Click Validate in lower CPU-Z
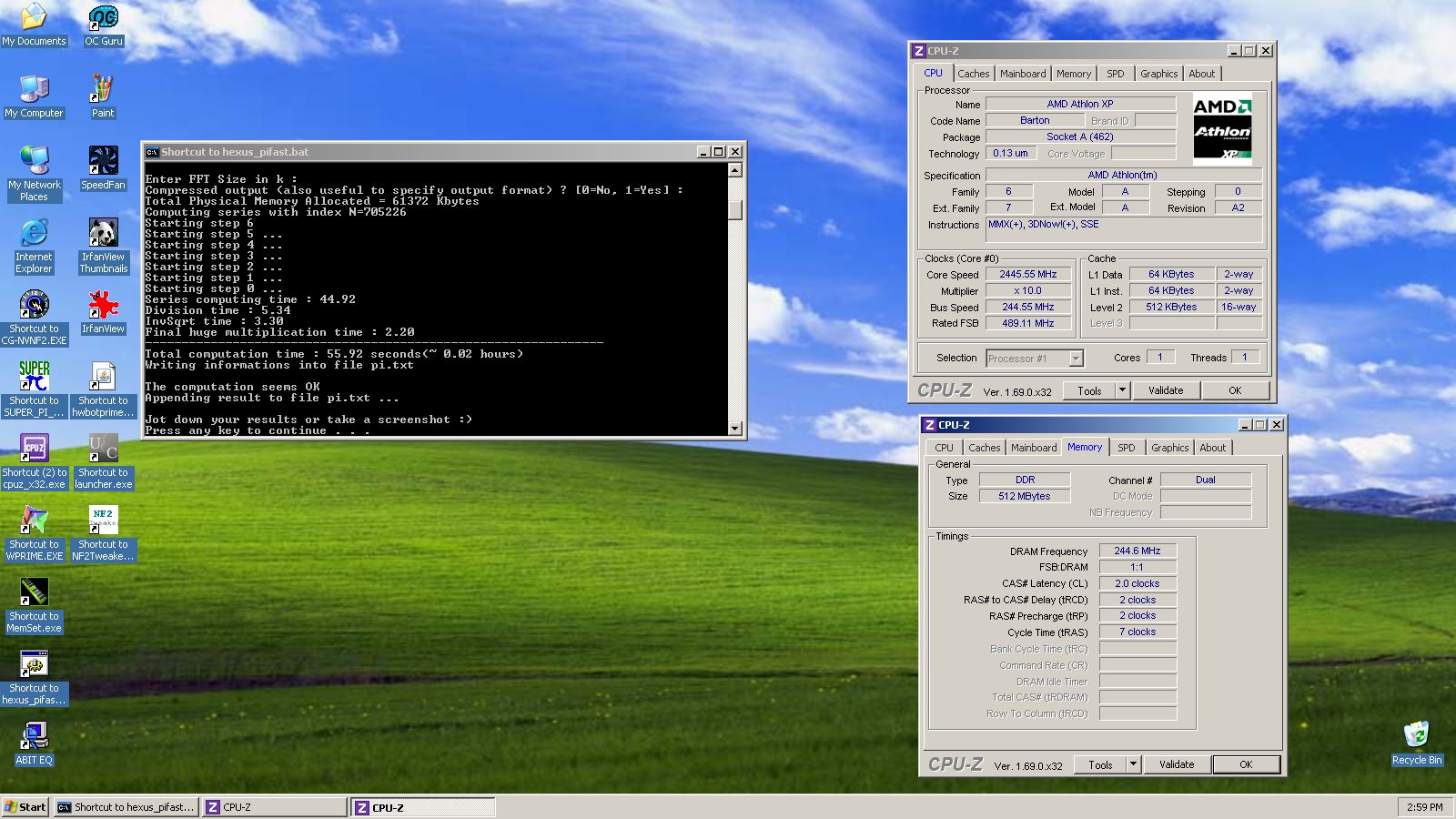1456x819 pixels. pos(1177,764)
